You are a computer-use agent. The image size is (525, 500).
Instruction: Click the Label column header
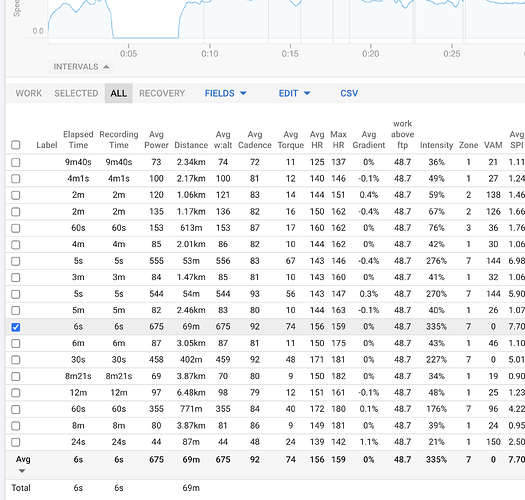pyautogui.click(x=47, y=145)
